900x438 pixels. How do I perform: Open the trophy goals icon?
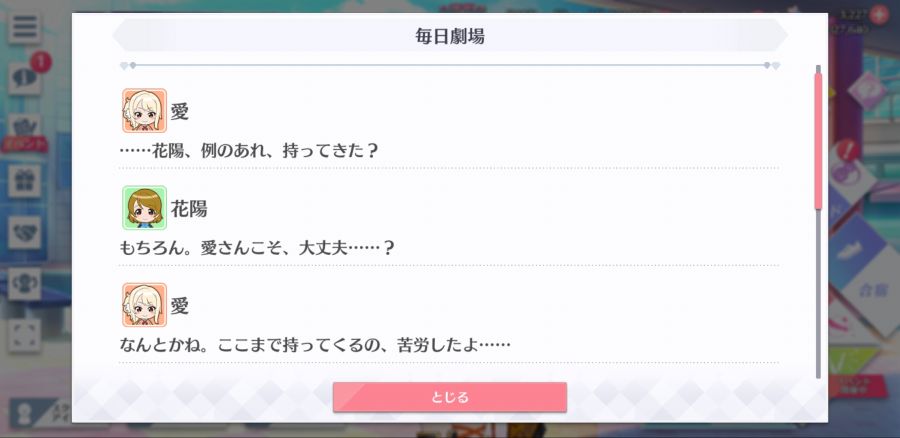point(24,284)
